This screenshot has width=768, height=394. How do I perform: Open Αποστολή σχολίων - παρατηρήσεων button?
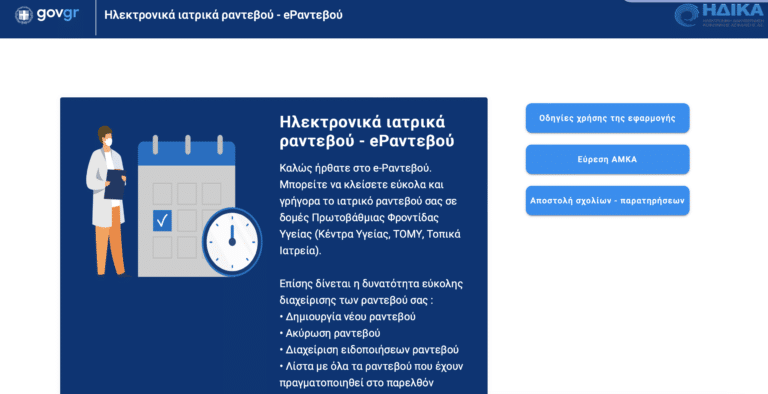pos(607,200)
